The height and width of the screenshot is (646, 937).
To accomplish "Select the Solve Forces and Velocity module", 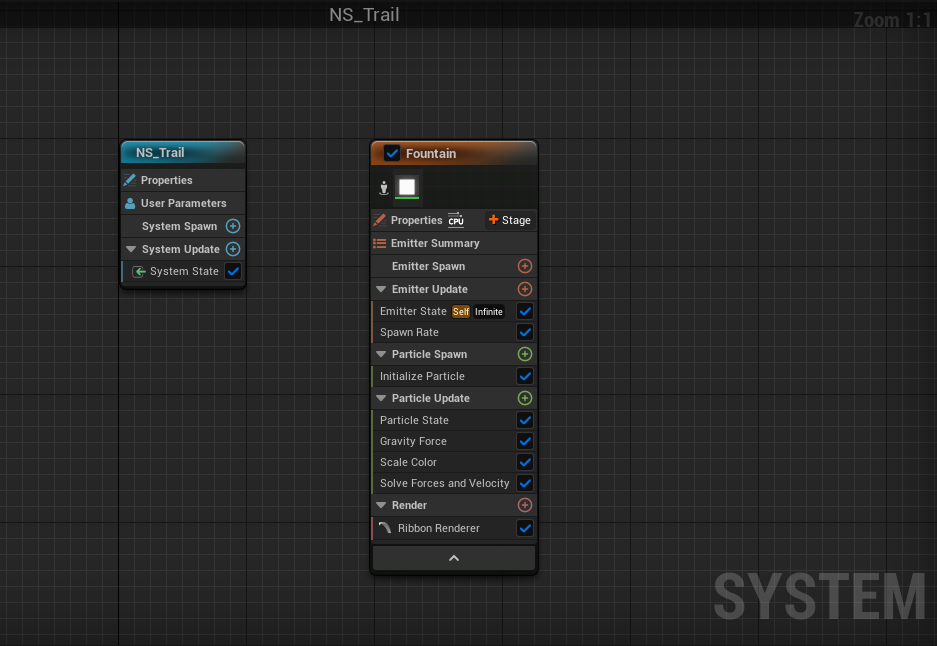I will click(x=444, y=483).
